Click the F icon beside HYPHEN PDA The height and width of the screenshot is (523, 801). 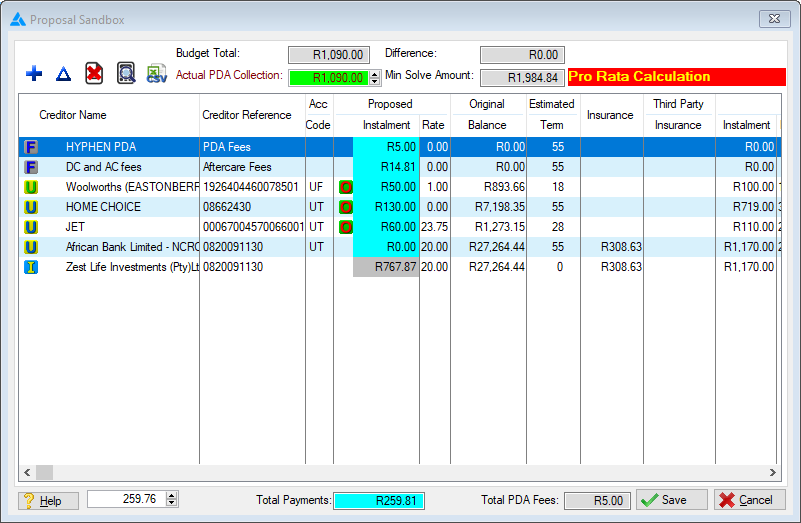pos(30,147)
